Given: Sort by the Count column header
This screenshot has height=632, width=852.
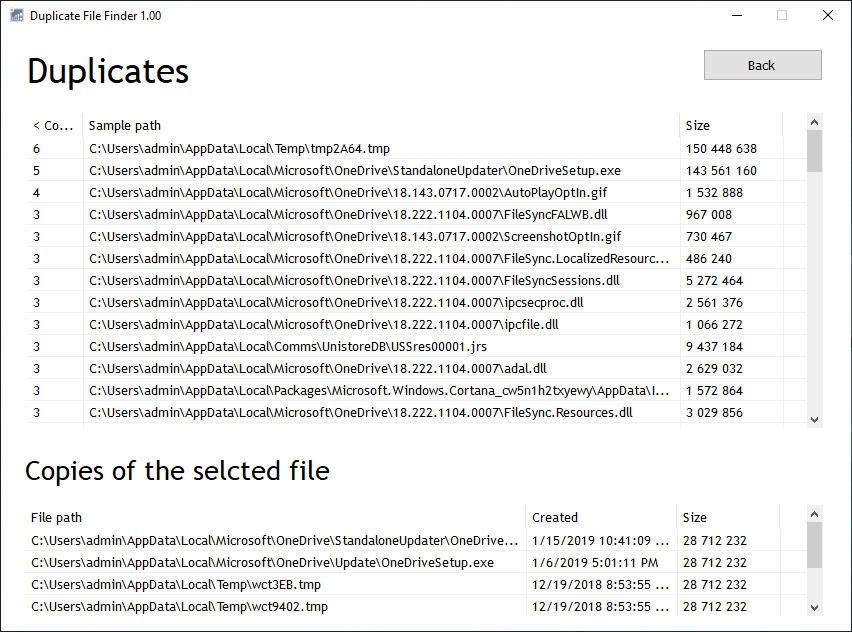Looking at the screenshot, I should tap(53, 125).
